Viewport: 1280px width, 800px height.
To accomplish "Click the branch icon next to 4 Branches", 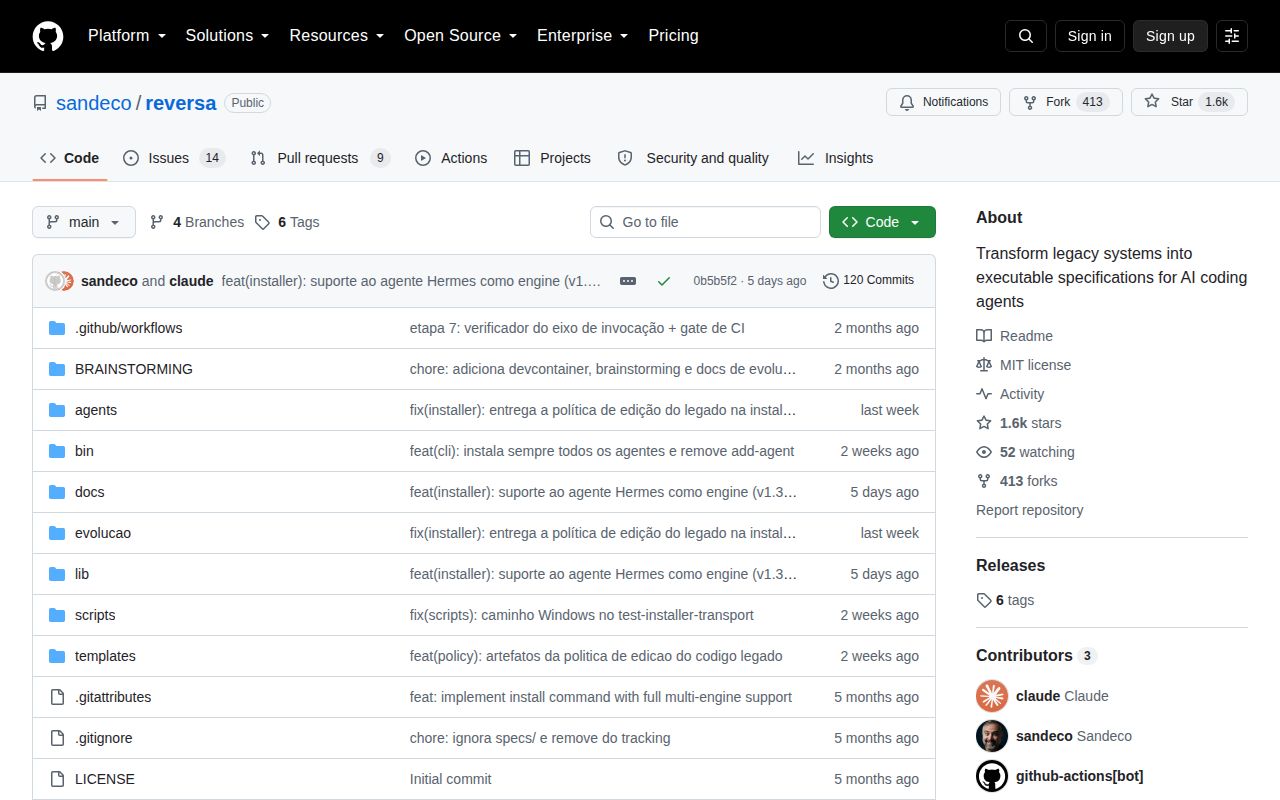I will pos(157,222).
